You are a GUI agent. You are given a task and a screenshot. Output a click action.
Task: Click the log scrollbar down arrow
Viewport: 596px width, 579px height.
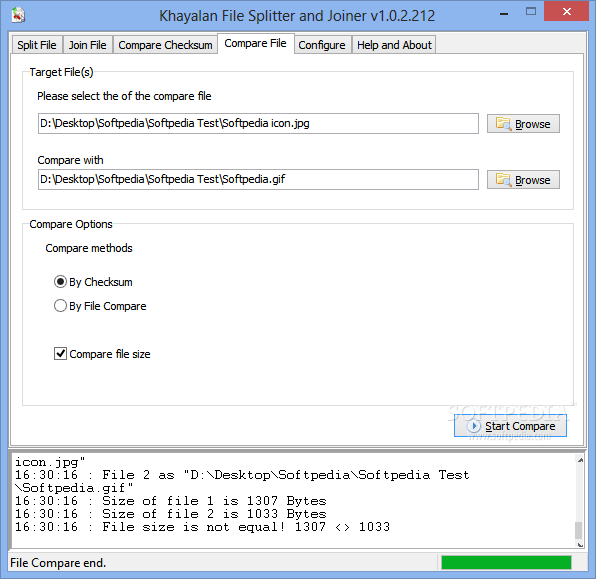point(580,544)
